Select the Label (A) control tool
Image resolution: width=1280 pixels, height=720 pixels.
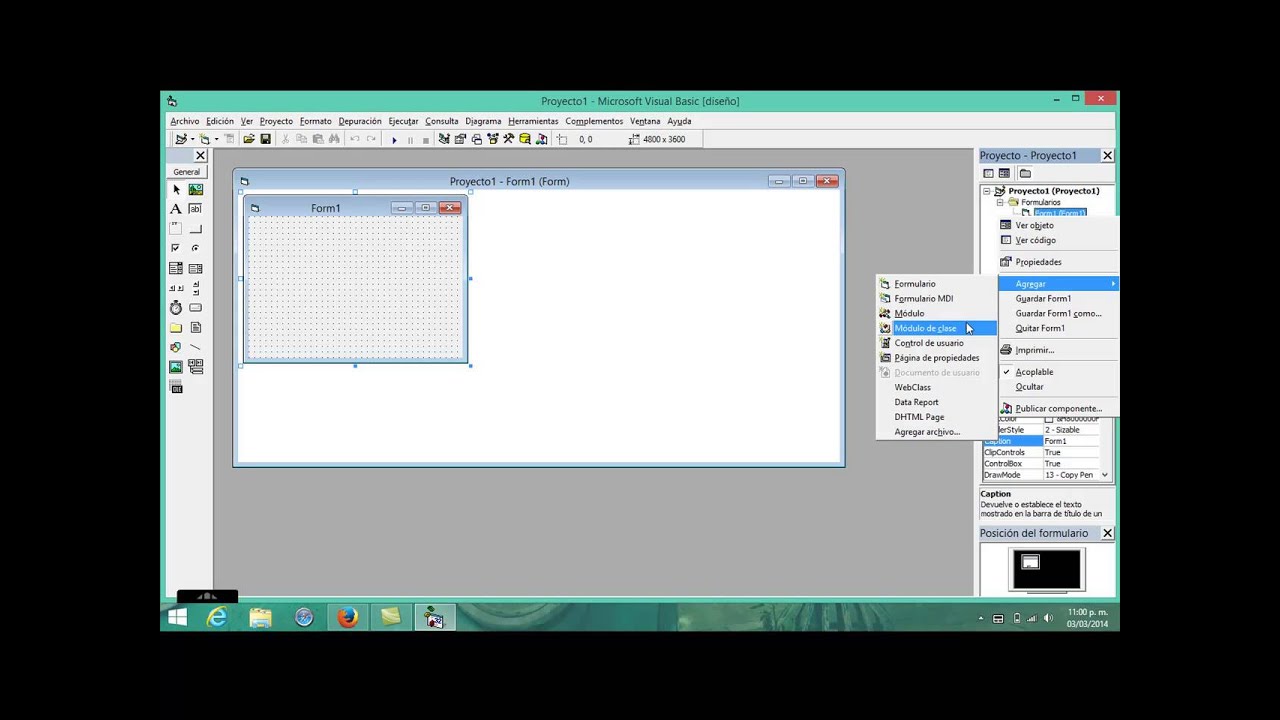point(176,209)
